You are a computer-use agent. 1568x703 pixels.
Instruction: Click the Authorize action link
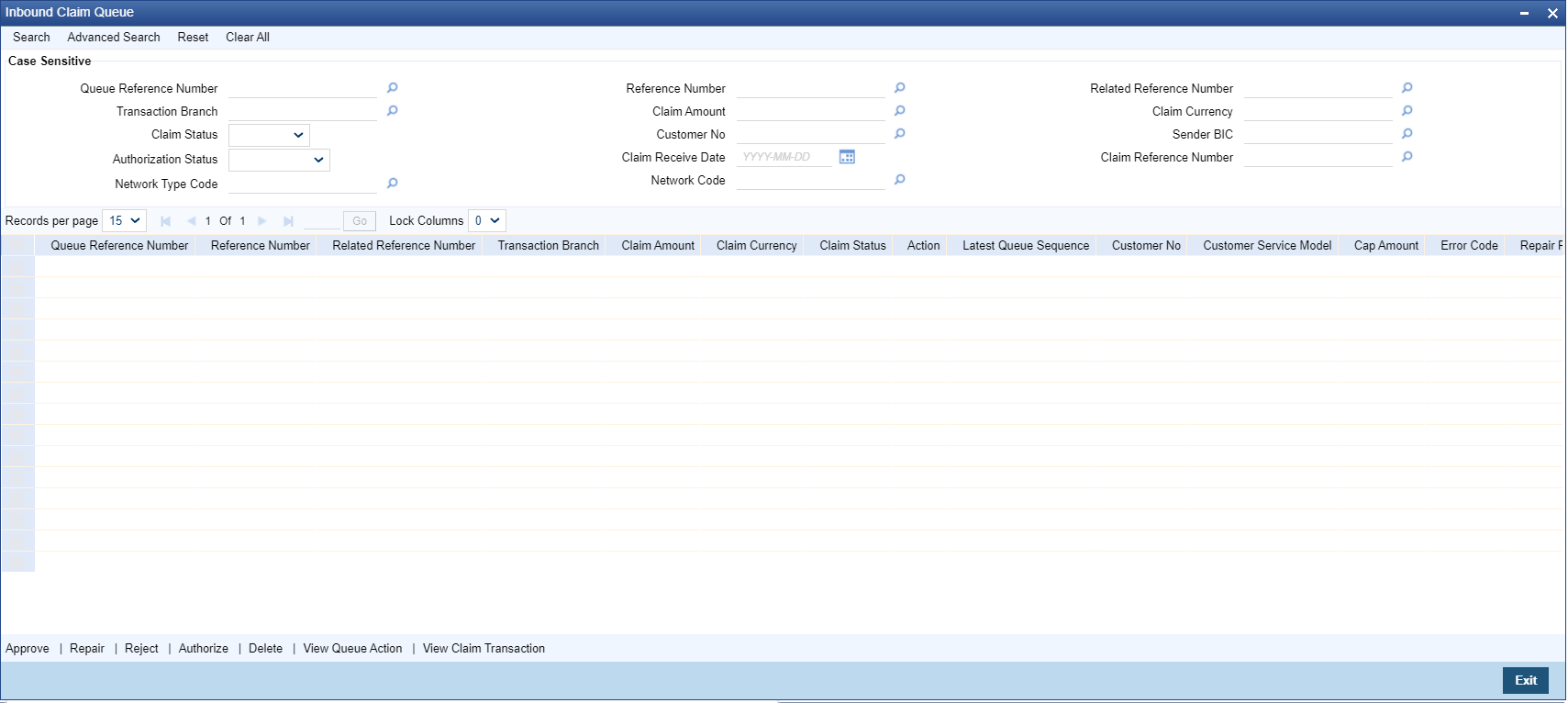coord(204,649)
